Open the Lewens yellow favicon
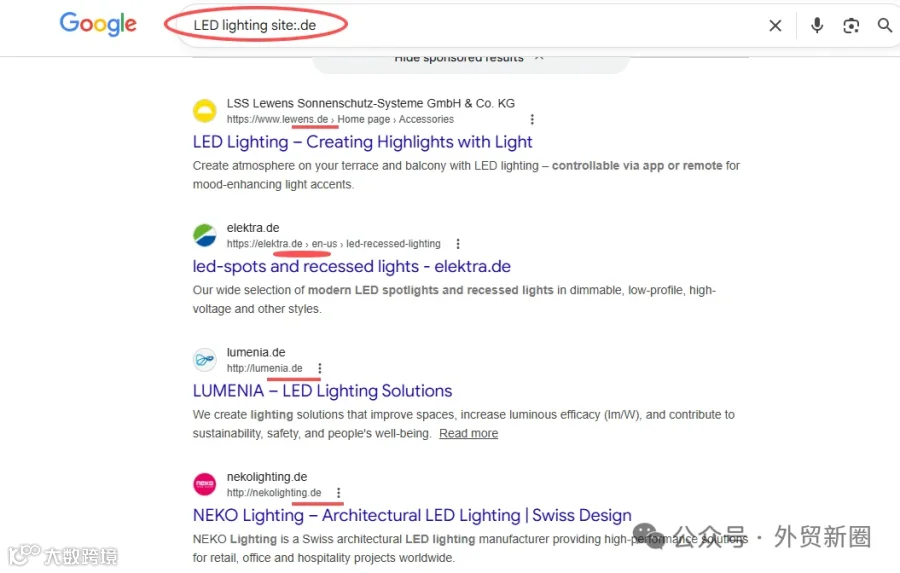 (204, 111)
